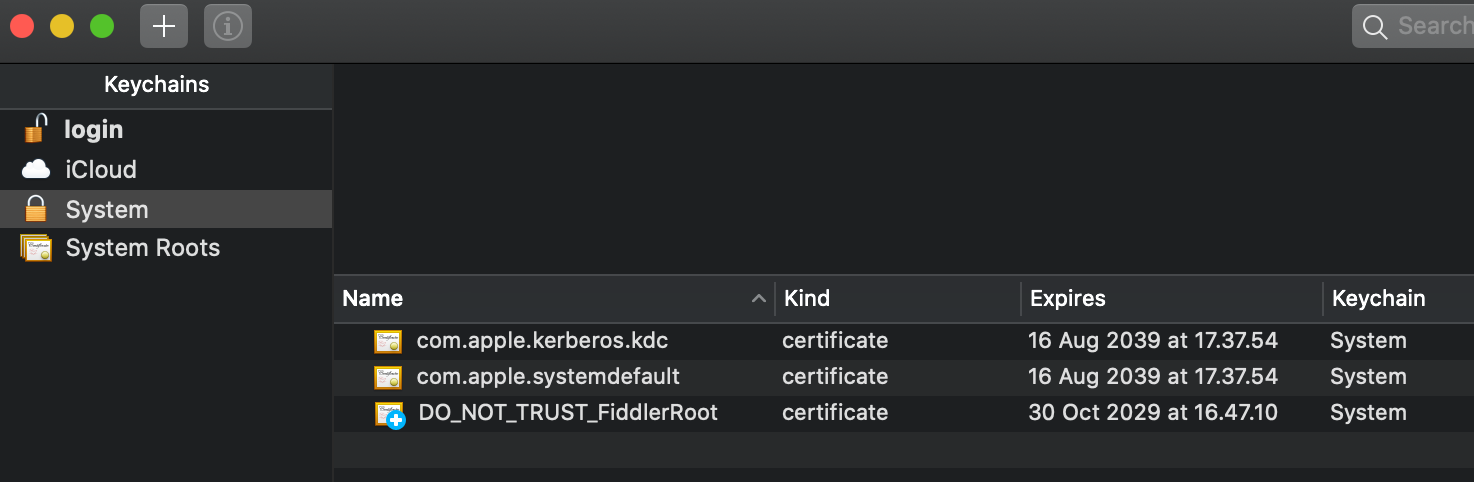
Task: Select the iCloud keychain
Action: [x=101, y=170]
